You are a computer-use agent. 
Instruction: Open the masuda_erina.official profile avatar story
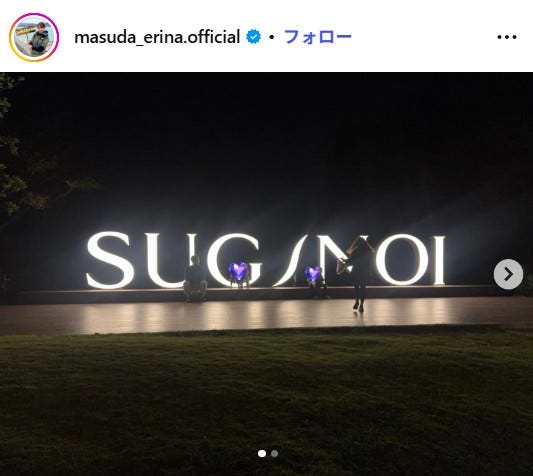point(34,37)
